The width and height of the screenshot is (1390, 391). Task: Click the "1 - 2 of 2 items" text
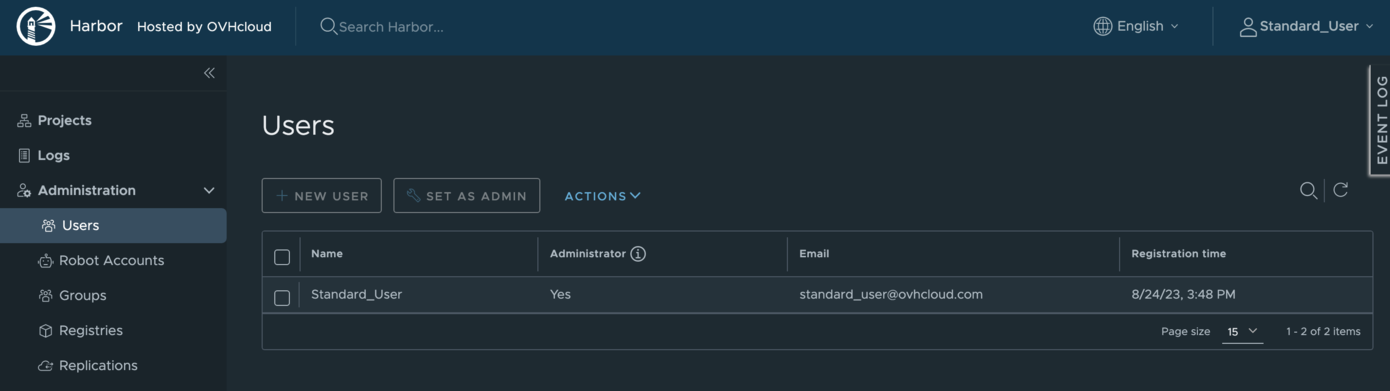coord(1323,331)
